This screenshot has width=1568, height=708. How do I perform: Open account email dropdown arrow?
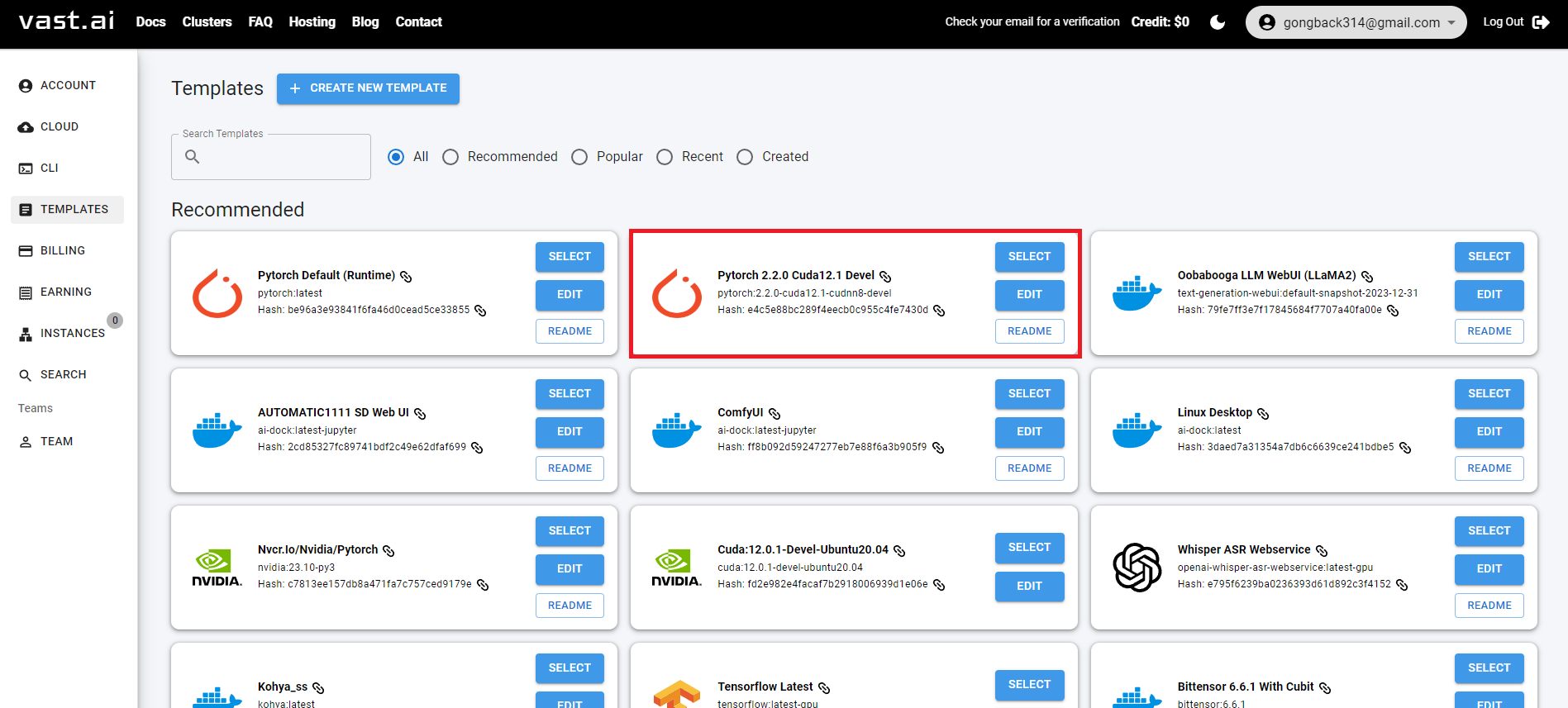1451,22
